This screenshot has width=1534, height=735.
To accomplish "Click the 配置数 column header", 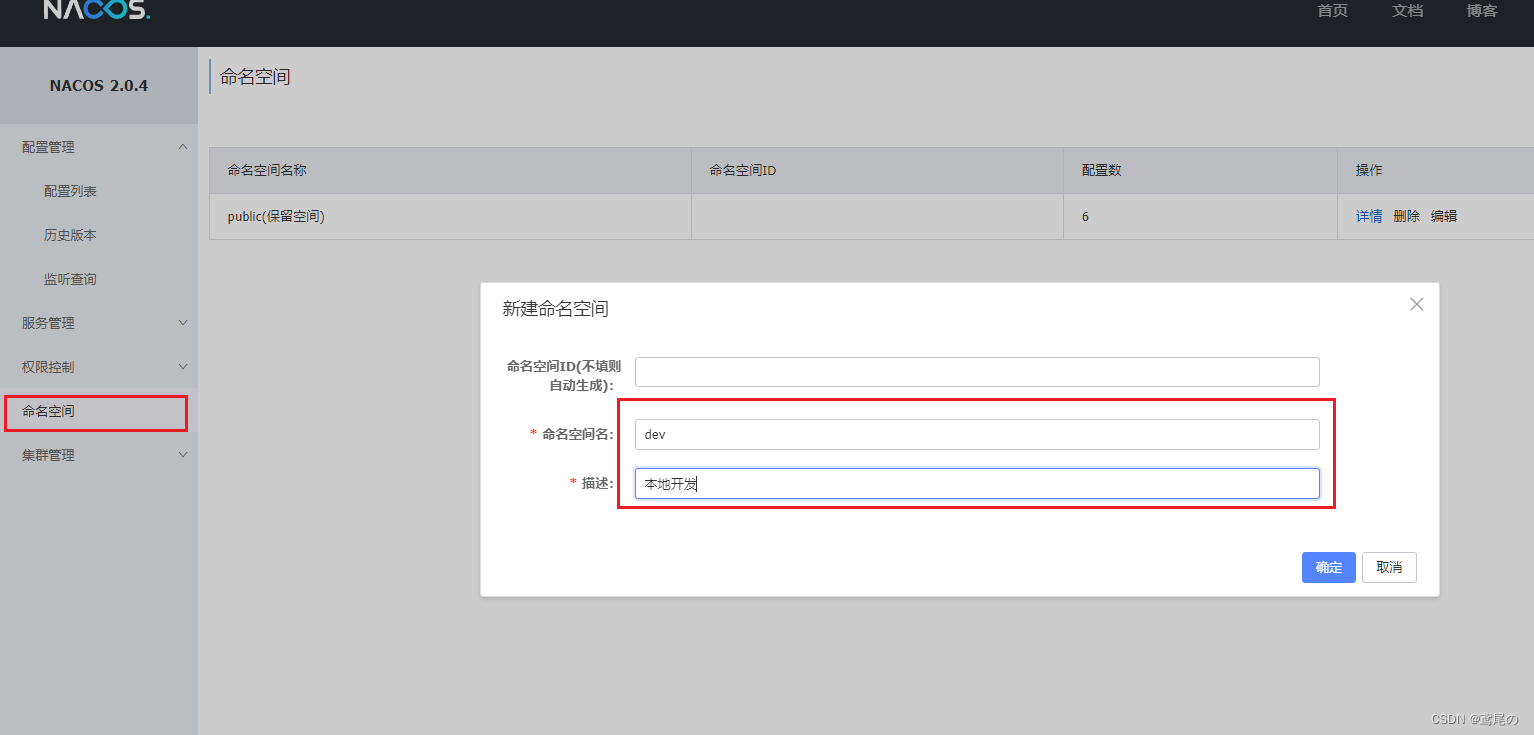I will [x=1201, y=170].
